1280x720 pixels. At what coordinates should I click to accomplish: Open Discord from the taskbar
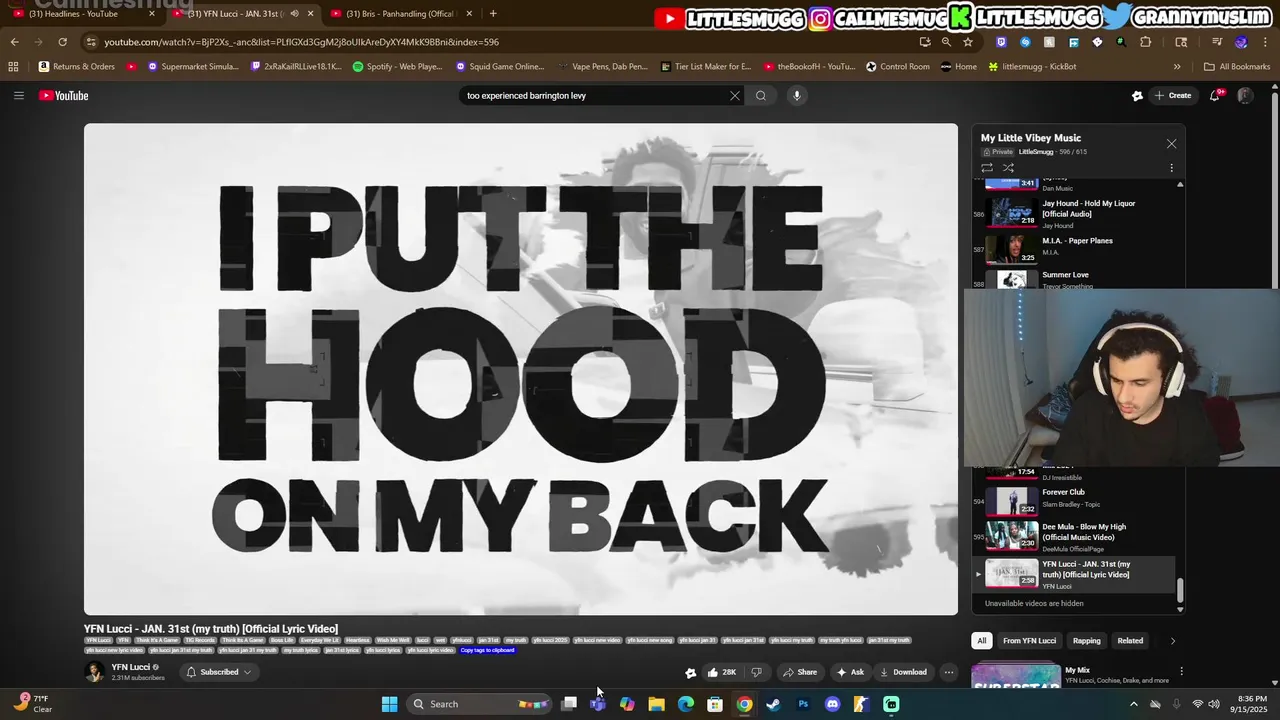point(832,704)
